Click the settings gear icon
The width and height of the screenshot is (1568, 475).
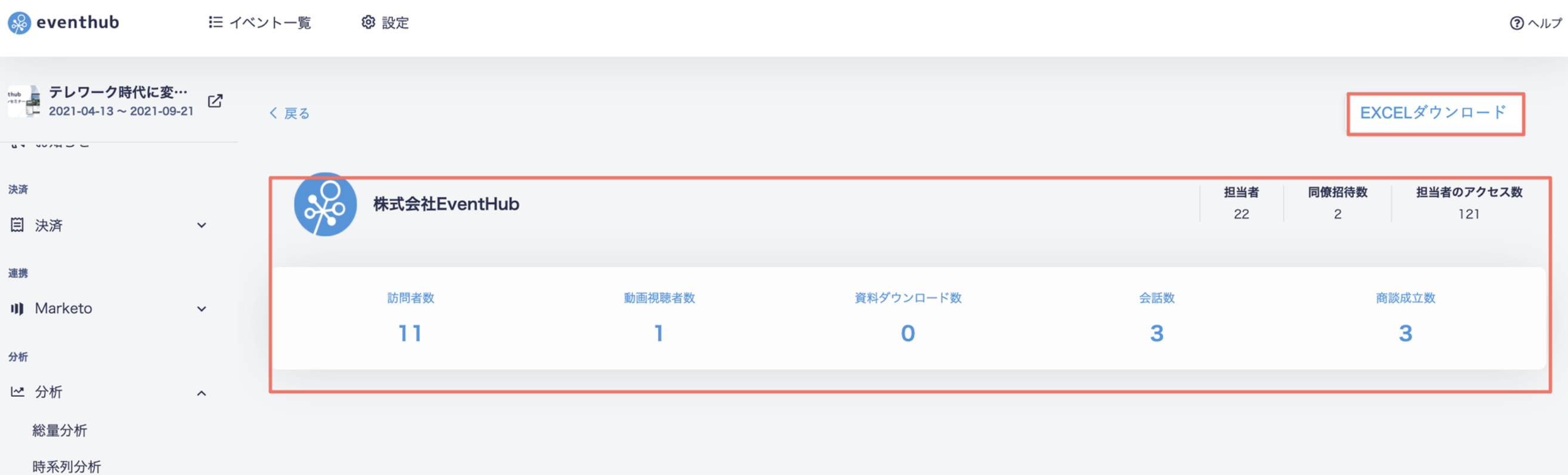pos(368,23)
